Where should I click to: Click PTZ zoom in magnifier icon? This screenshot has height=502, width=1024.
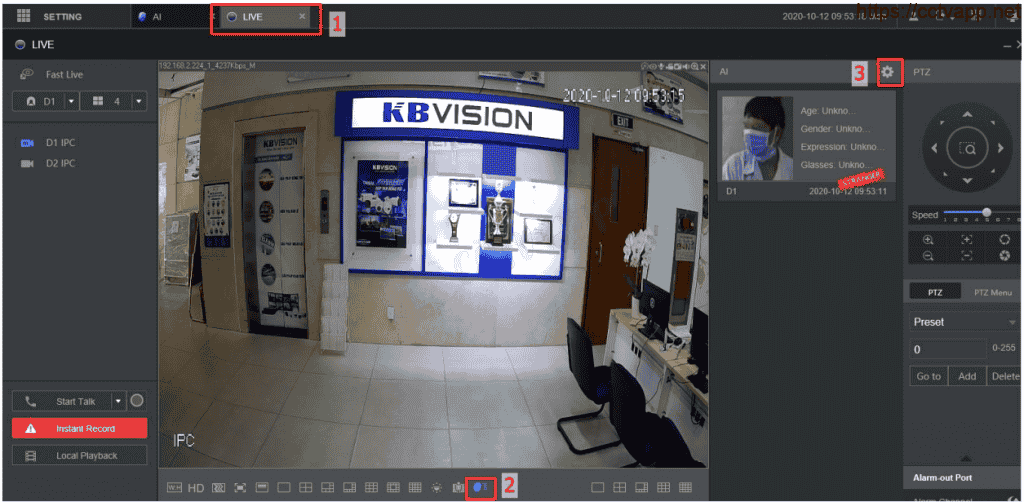point(929,240)
